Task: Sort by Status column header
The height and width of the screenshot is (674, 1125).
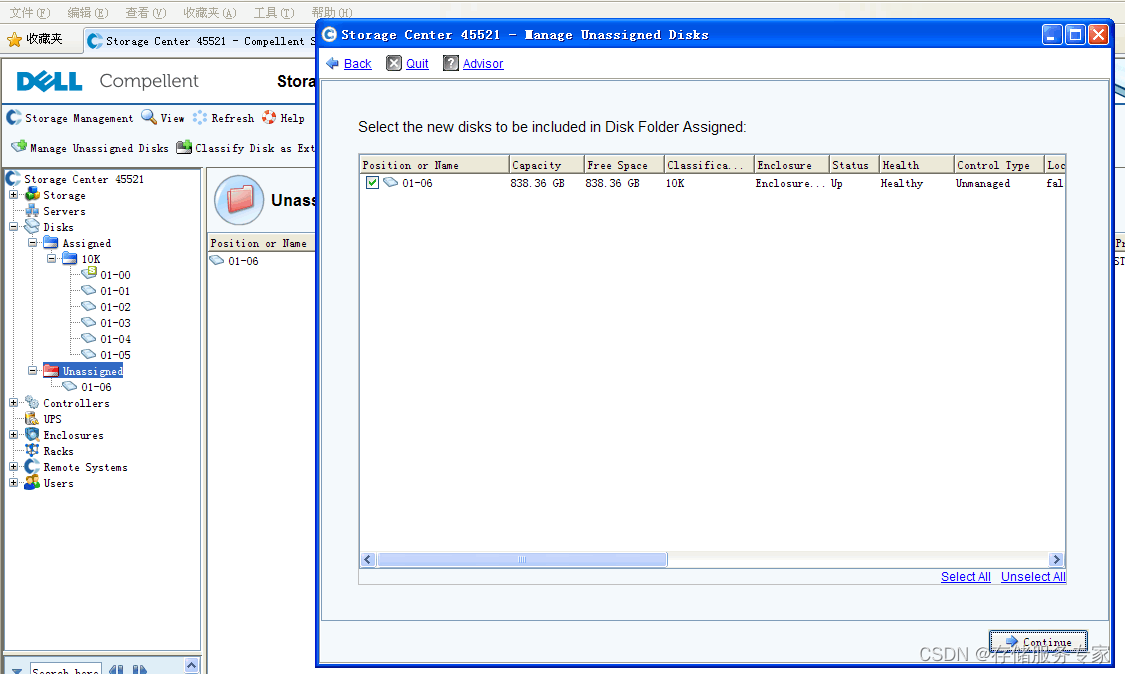Action: coord(855,165)
